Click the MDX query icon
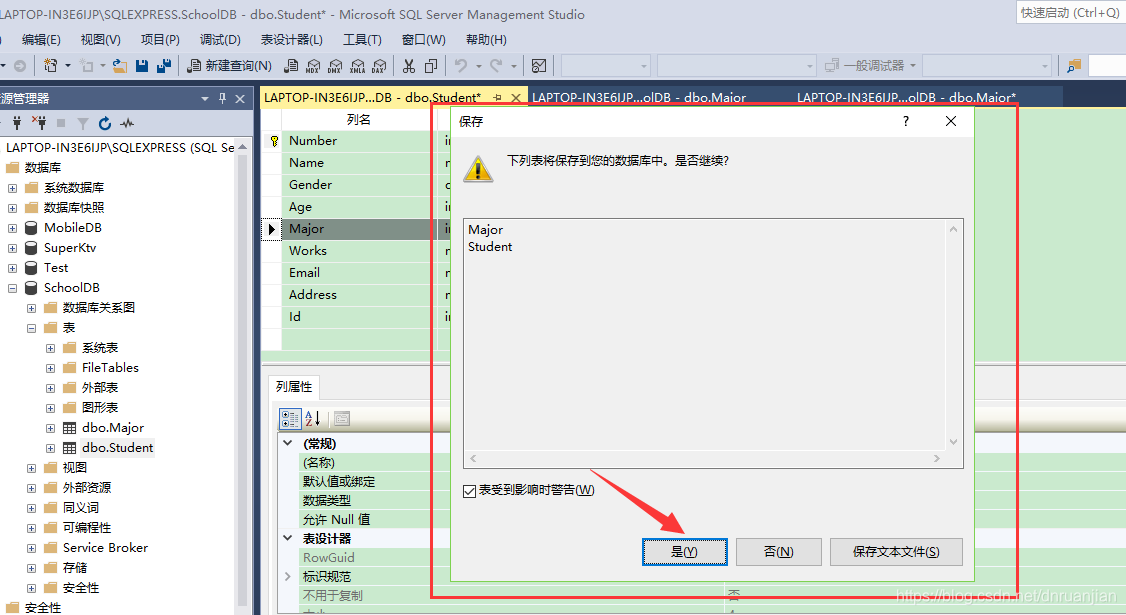The image size is (1126, 615). tap(313, 65)
